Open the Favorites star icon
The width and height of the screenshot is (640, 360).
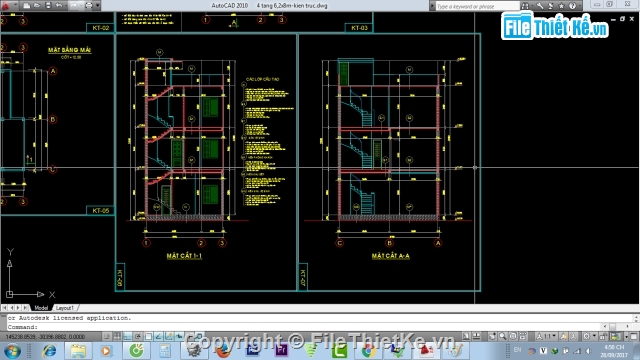tap(561, 6)
